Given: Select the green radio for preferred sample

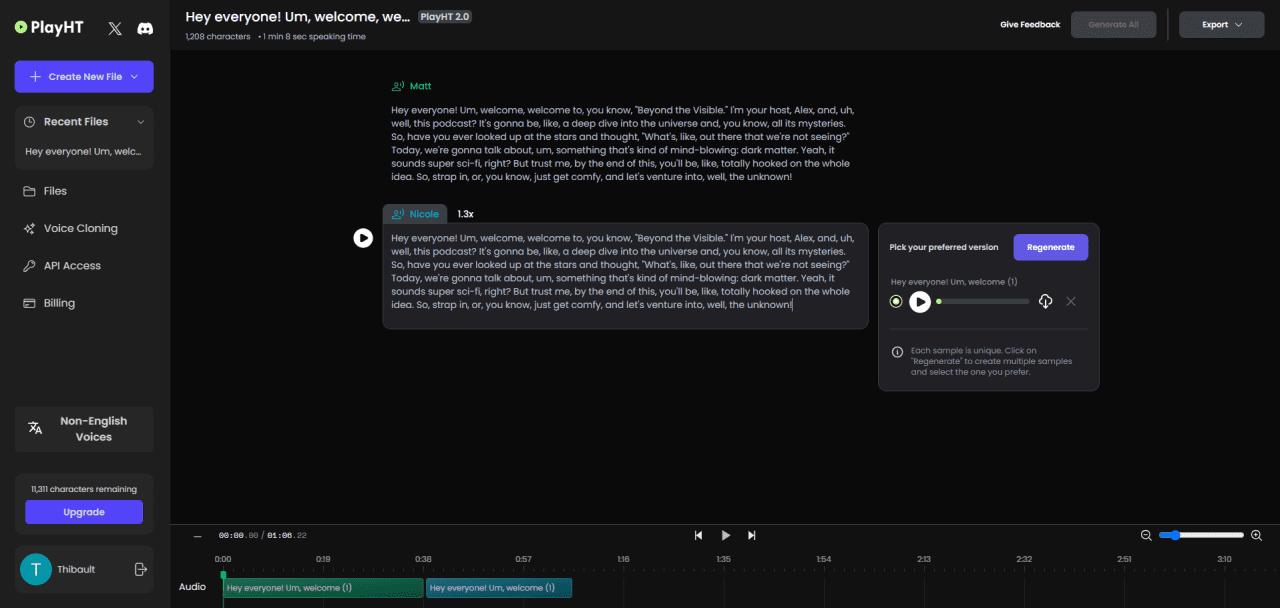Looking at the screenshot, I should (896, 301).
